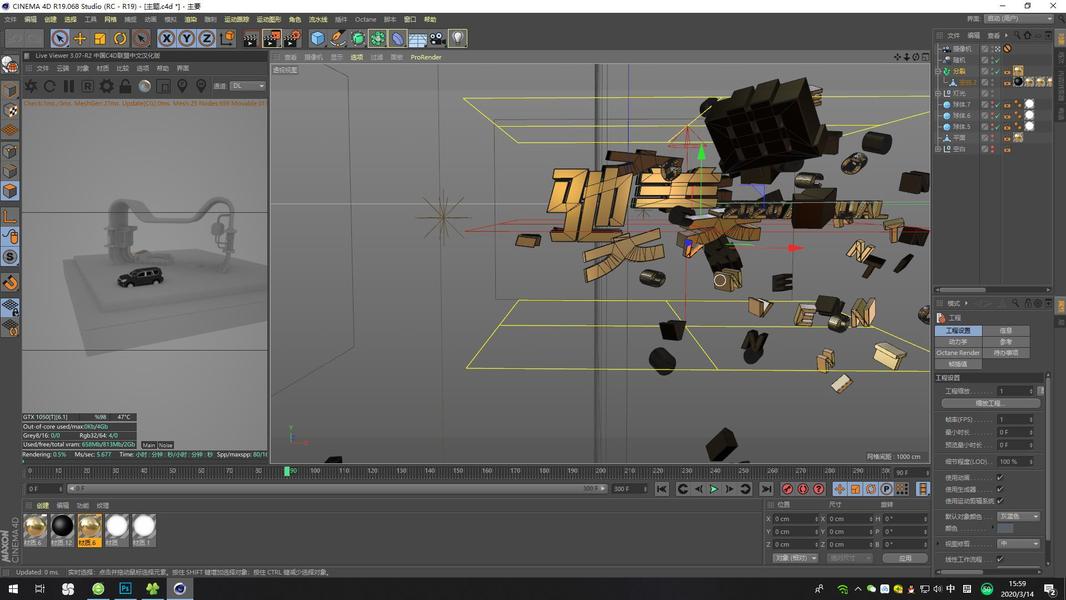Select the Move tool cross icon
Screen dimensions: 1066x600
(x=80, y=39)
